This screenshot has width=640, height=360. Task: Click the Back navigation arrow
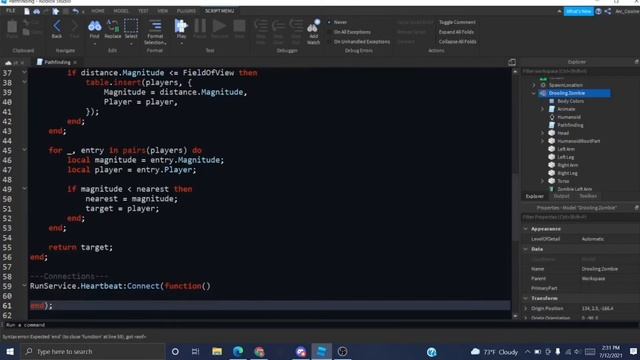click(x=57, y=27)
